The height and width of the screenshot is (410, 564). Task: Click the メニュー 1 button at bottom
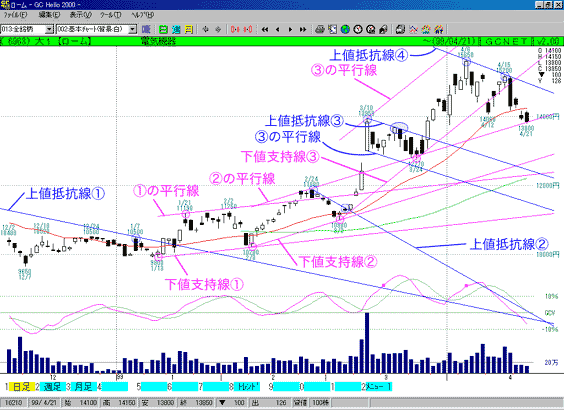(379, 387)
